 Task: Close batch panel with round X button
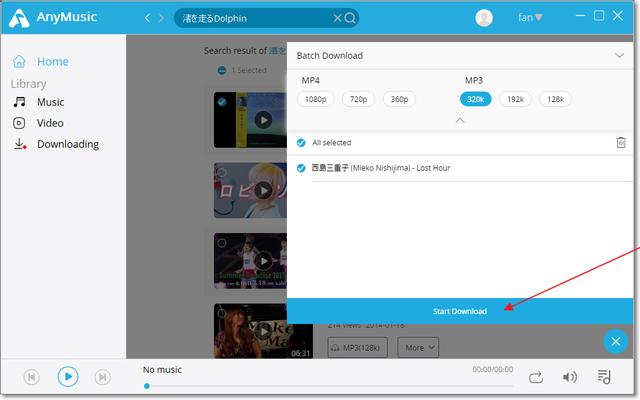(x=616, y=342)
